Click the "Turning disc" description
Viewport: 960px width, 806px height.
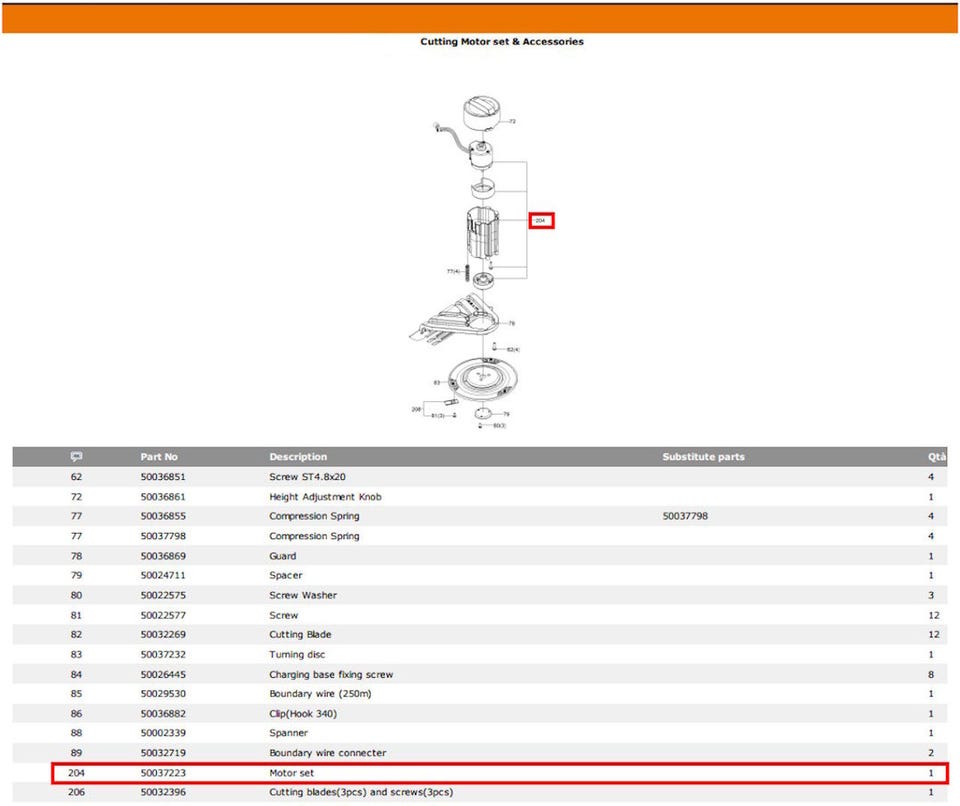click(297, 655)
